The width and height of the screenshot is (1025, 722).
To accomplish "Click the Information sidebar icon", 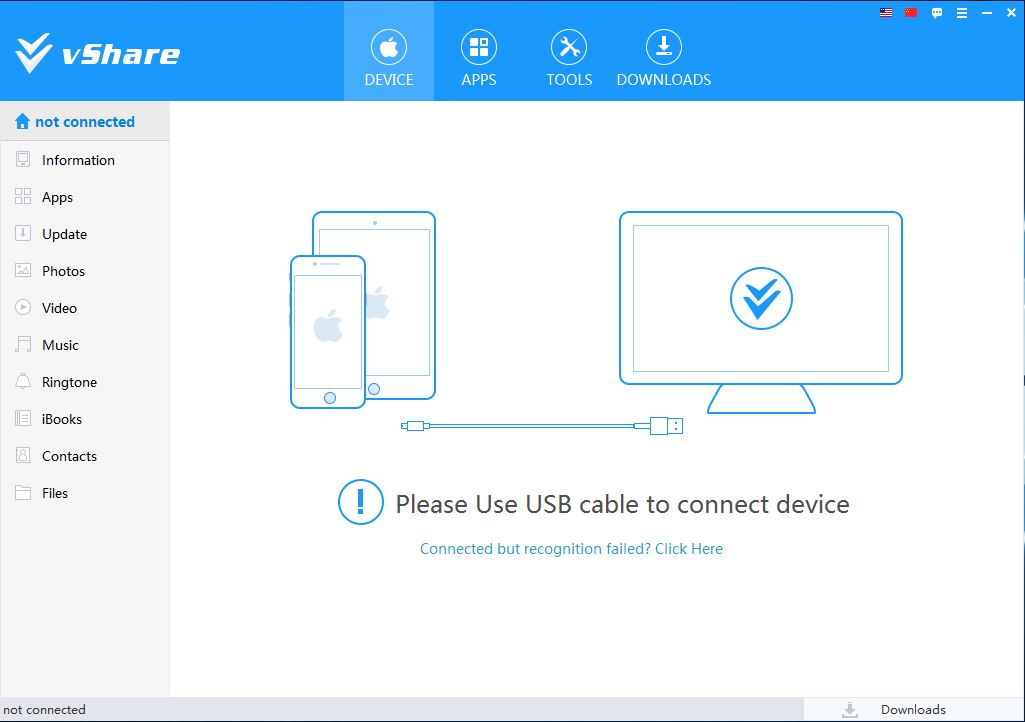I will coord(23,160).
